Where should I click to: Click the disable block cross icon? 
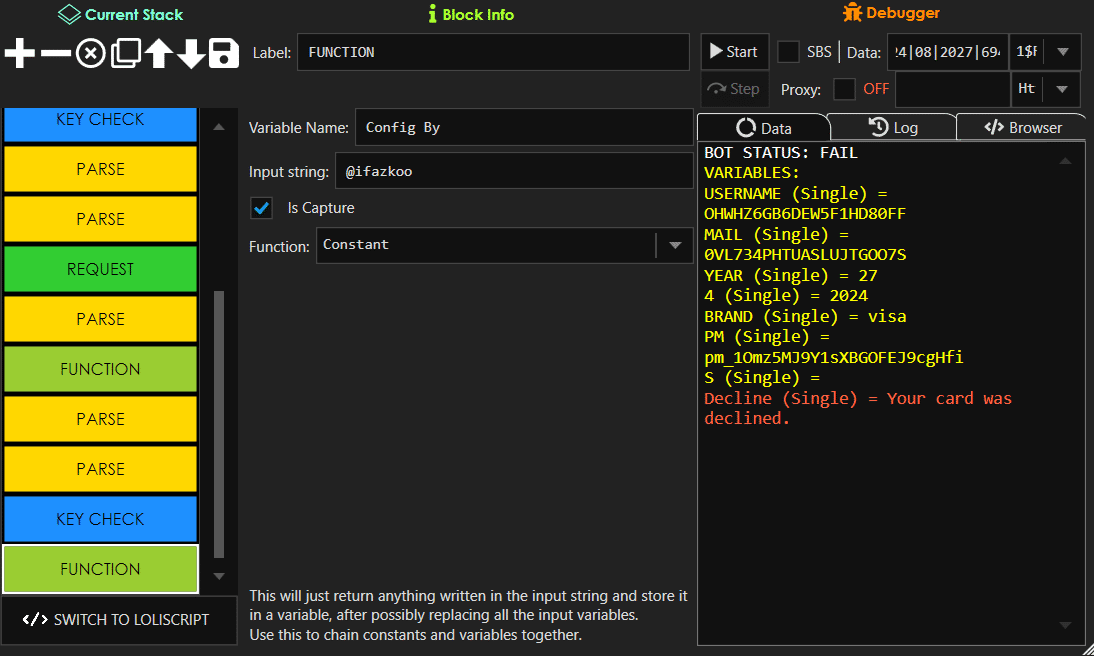point(88,54)
